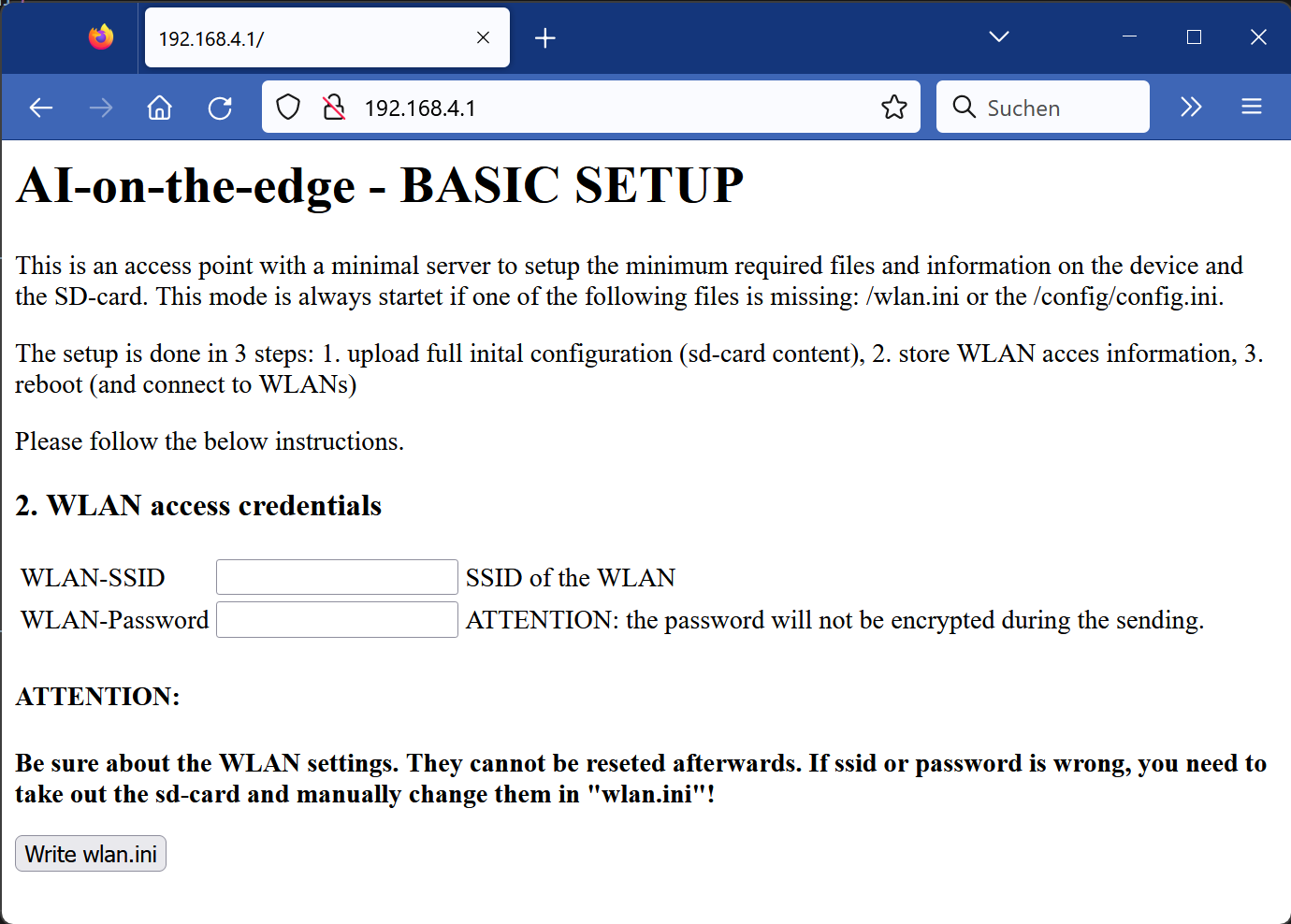The image size is (1291, 924).
Task: Open the overflow toolbar chevron menu
Action: coord(1190,107)
